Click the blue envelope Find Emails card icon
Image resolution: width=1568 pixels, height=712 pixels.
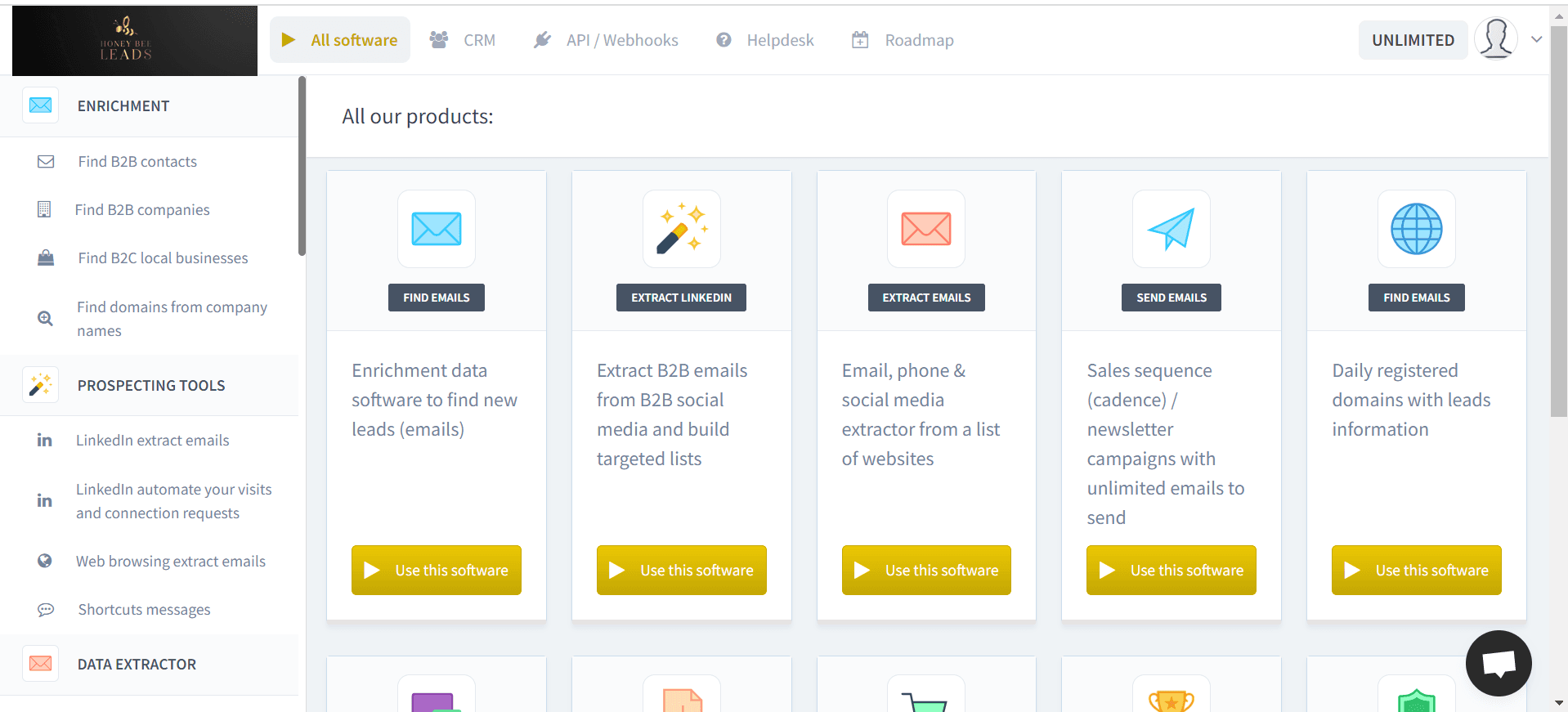coord(436,229)
